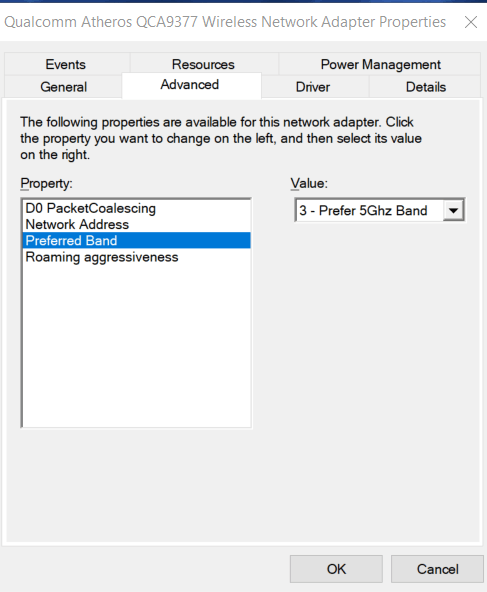Open the Value dropdown arrow

453,210
